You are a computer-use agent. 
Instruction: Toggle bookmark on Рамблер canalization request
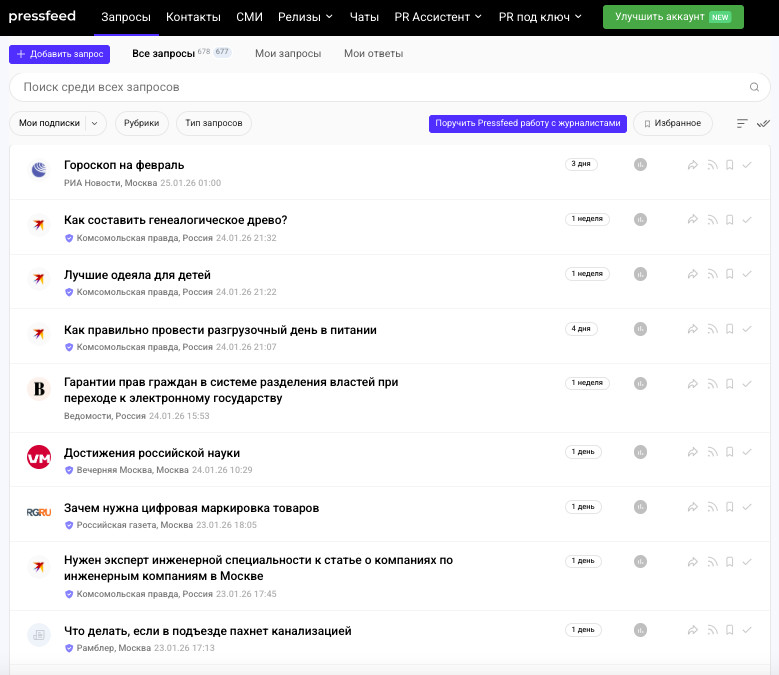[x=730, y=631]
